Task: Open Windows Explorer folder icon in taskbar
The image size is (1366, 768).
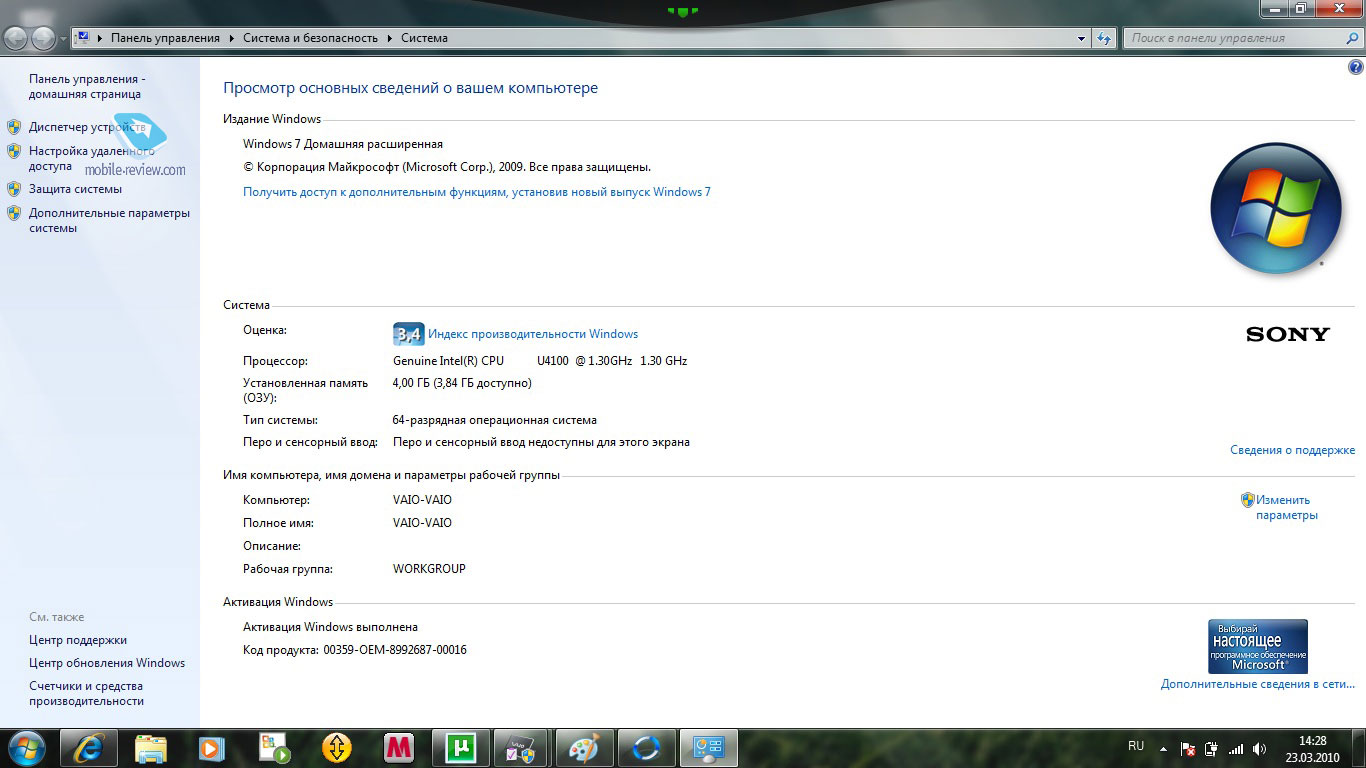Action: pyautogui.click(x=151, y=748)
